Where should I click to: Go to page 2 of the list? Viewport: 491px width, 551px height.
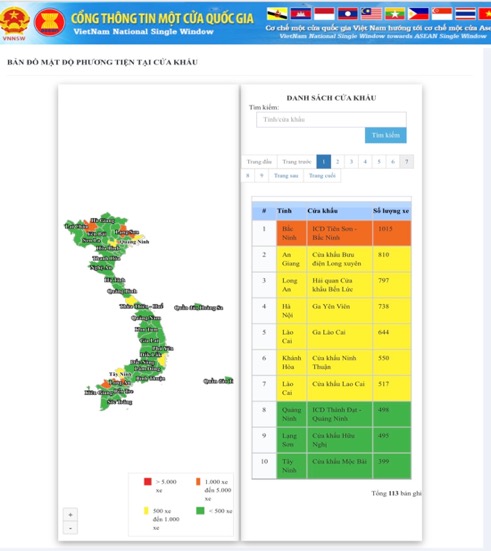(337, 162)
